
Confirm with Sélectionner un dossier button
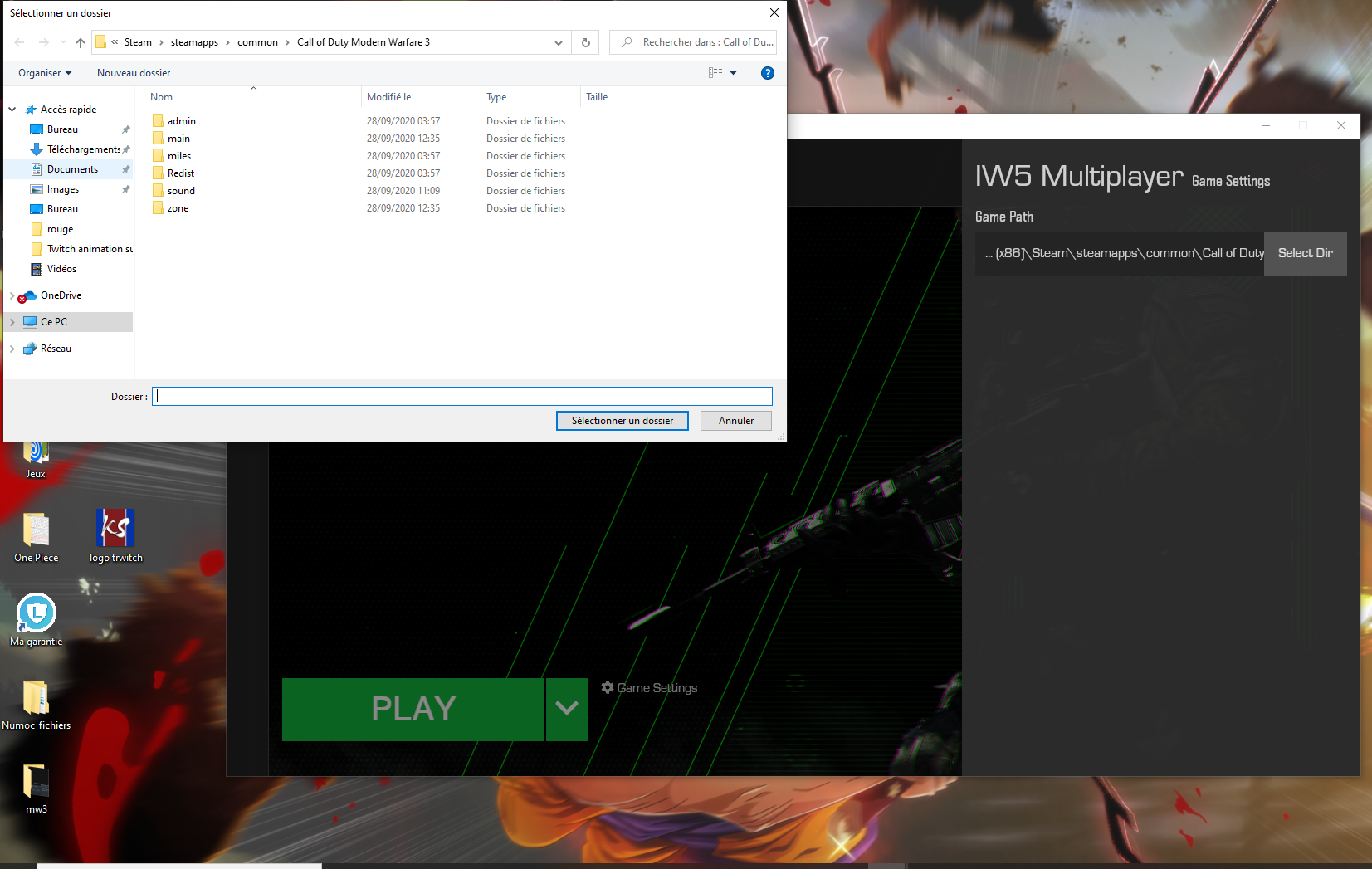[x=623, y=421]
